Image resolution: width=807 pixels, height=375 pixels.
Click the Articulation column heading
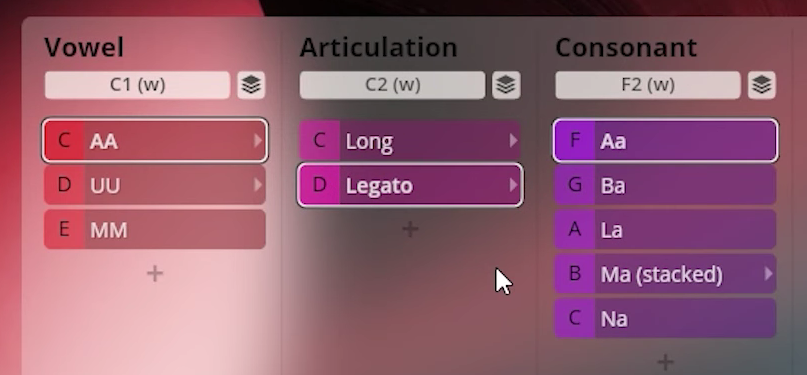[x=379, y=47]
